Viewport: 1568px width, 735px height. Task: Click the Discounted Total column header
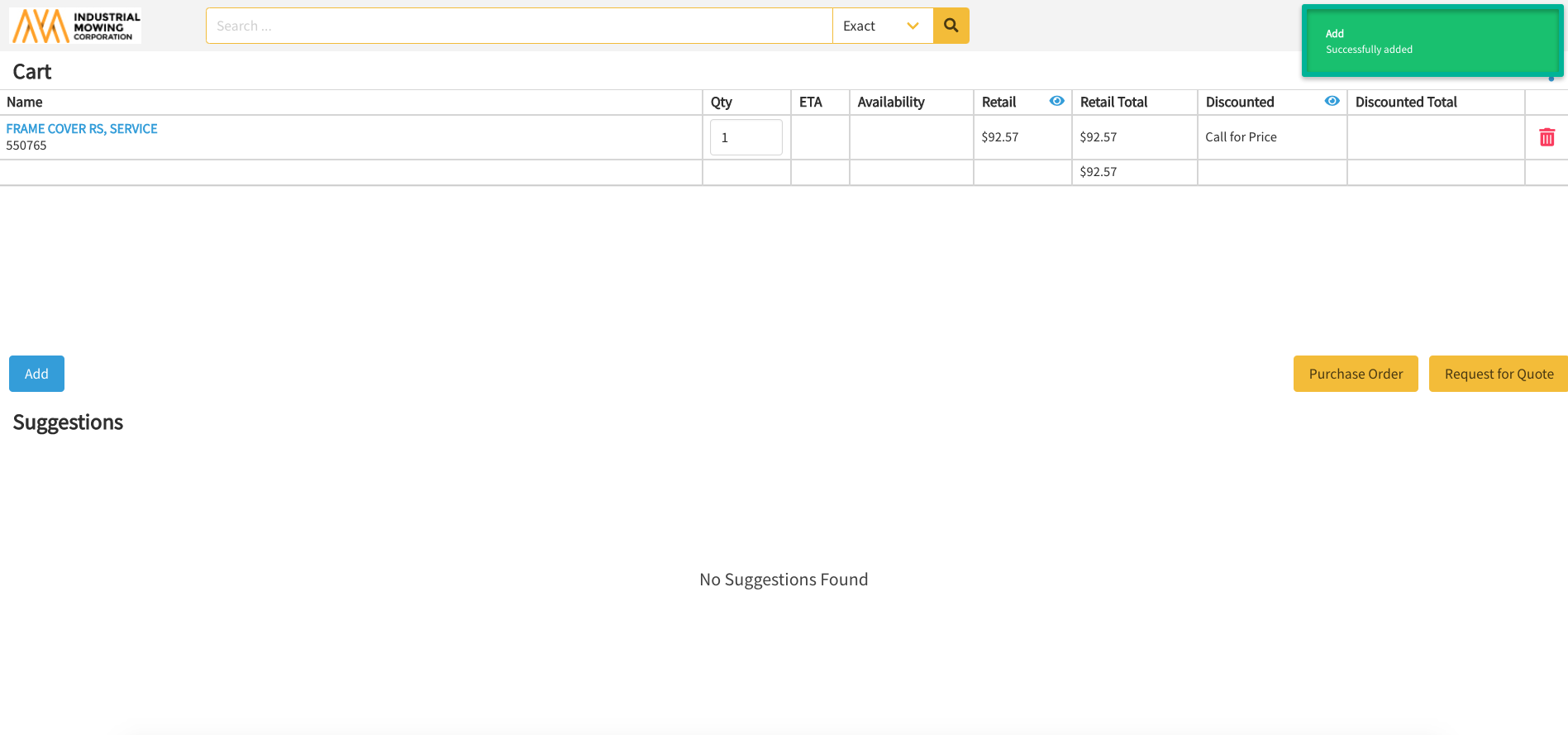(x=1405, y=103)
